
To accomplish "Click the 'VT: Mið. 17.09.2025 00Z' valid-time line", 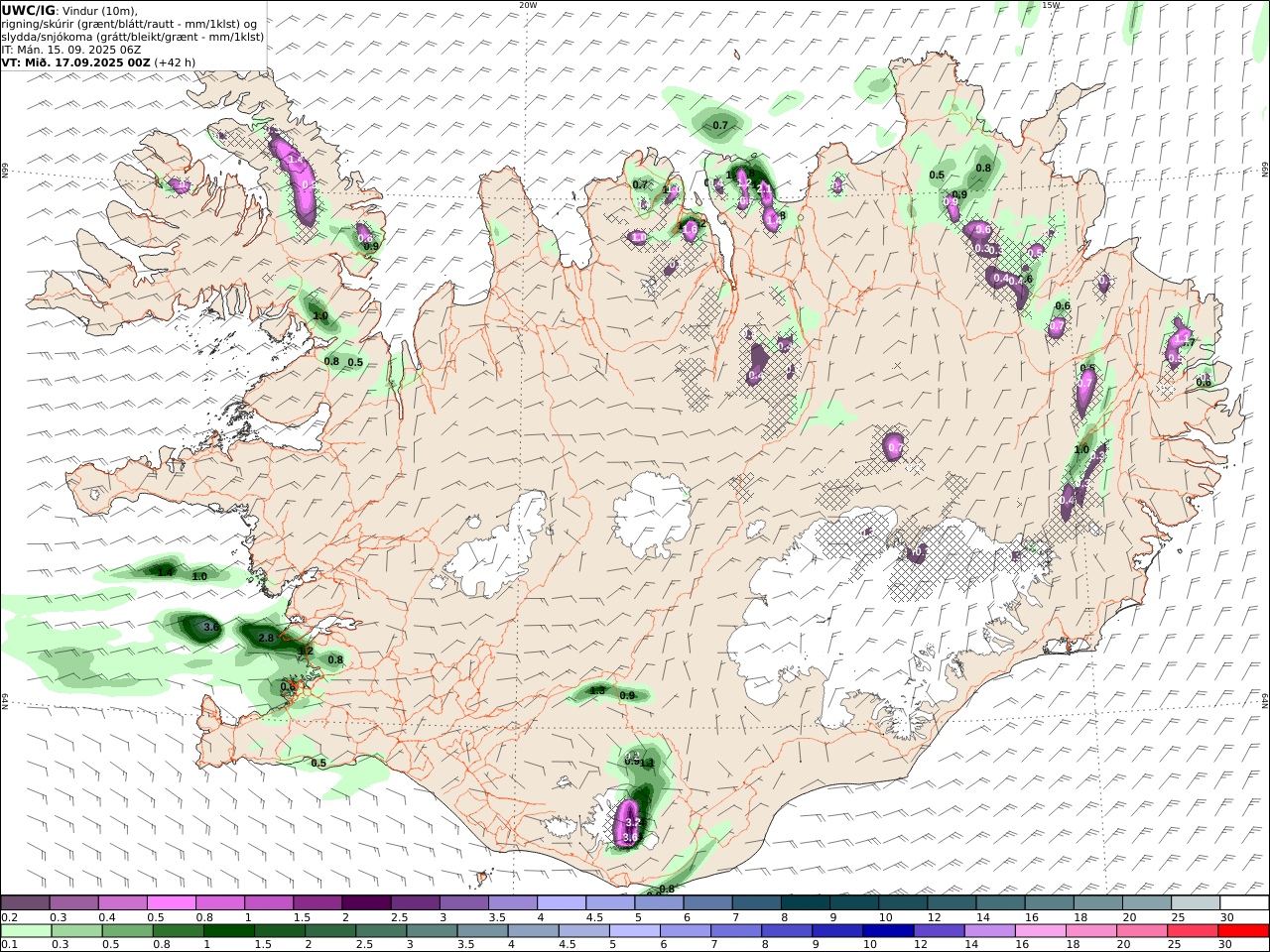I will pos(75,61).
